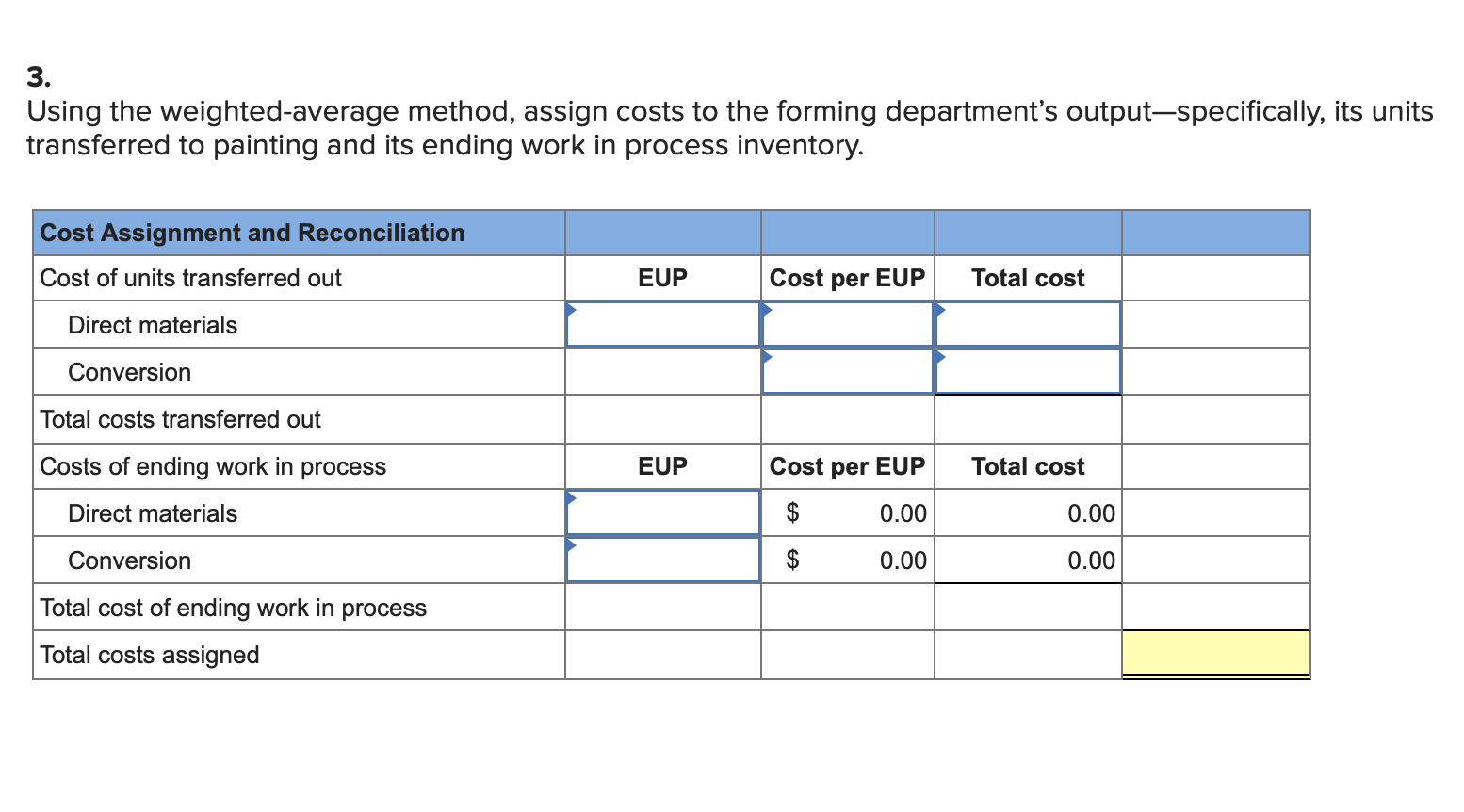This screenshot has width=1464, height=812.
Task: Click 'Total cost' header in ending work in process section
Action: point(1028,466)
